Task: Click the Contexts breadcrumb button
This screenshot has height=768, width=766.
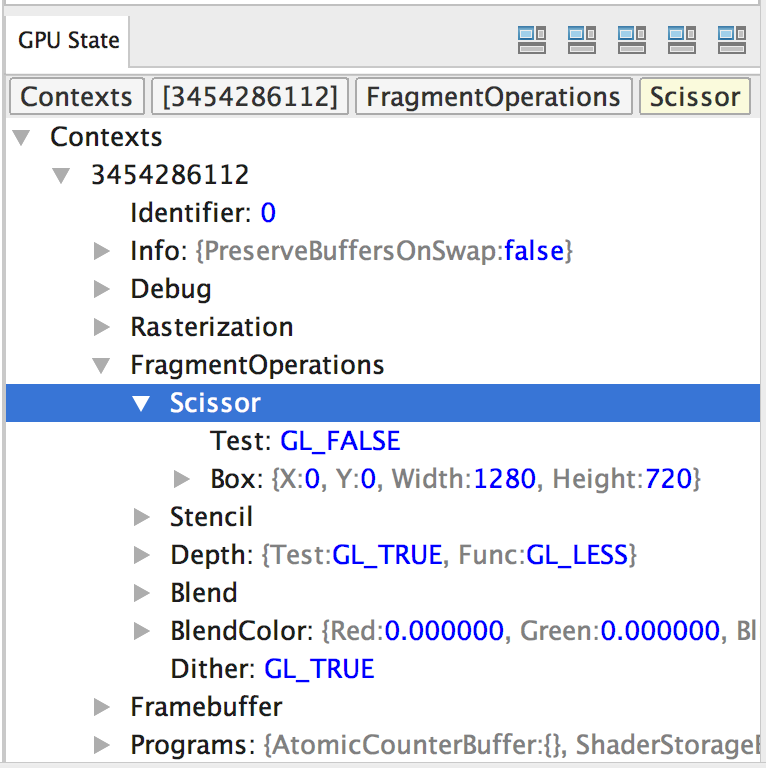Action: [x=77, y=97]
